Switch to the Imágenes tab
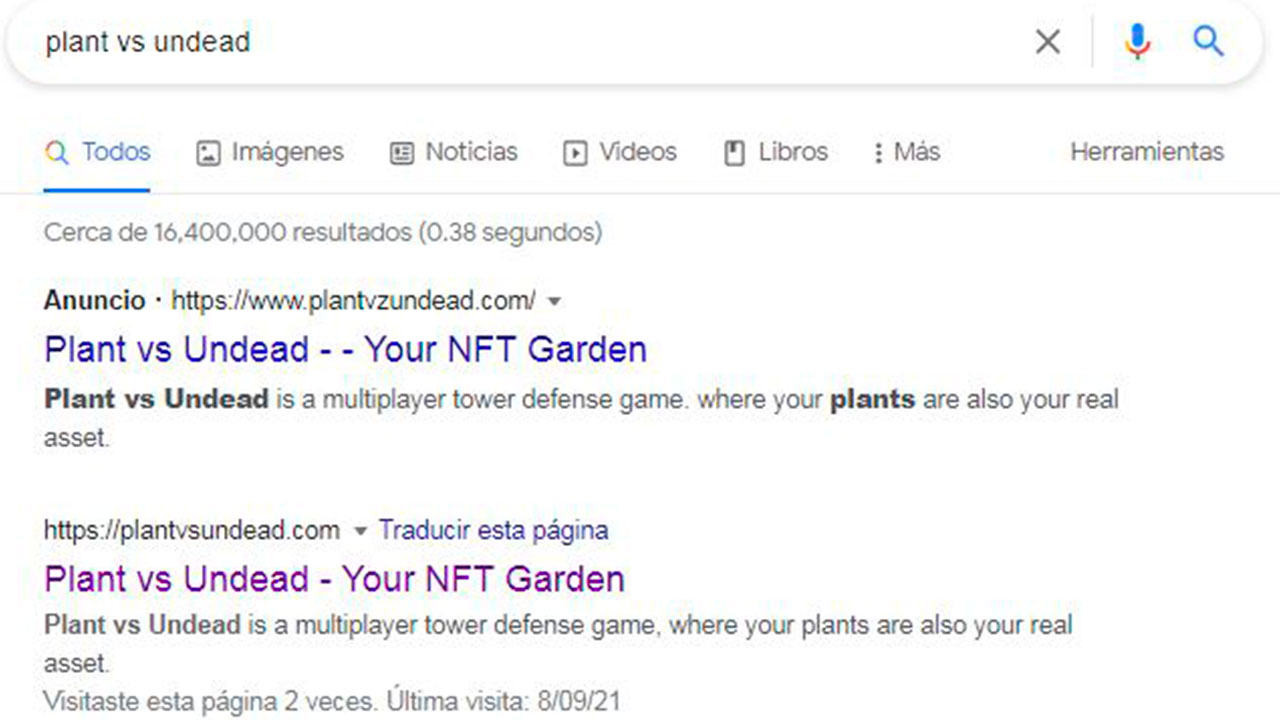 (x=270, y=153)
